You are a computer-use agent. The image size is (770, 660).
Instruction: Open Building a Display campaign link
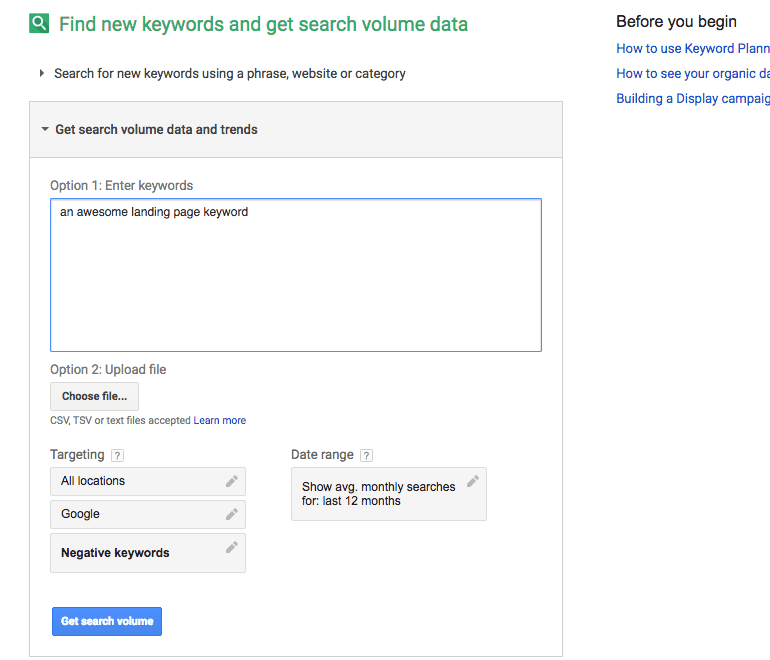click(692, 98)
